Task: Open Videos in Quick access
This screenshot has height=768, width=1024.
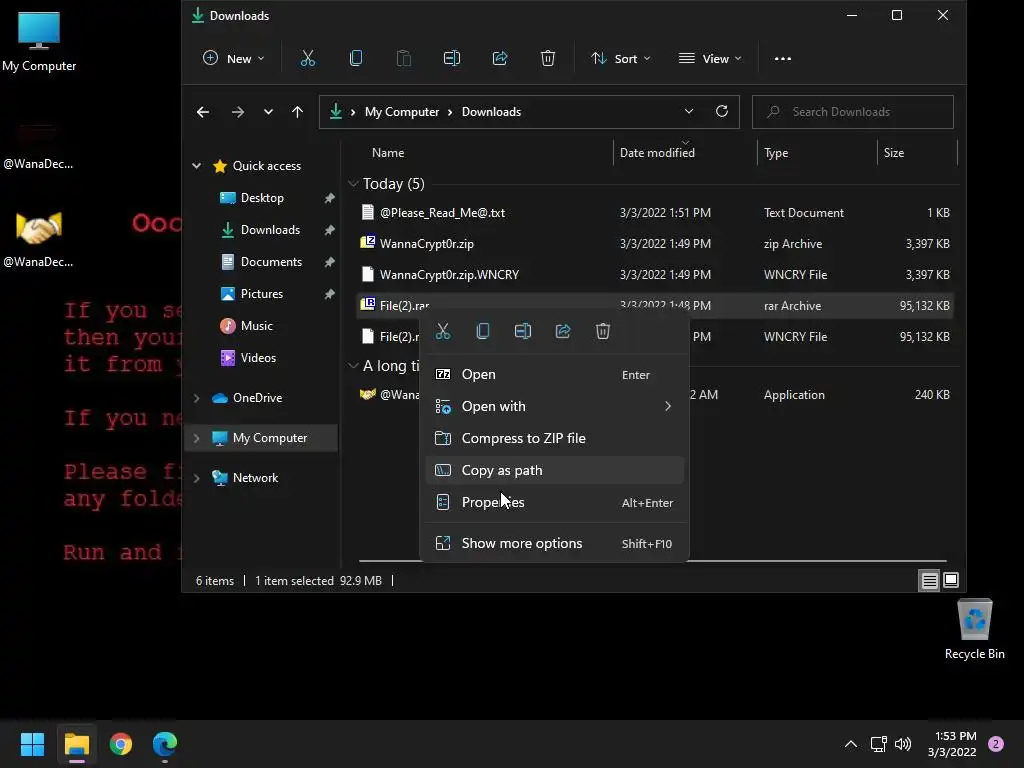Action: pos(258,358)
